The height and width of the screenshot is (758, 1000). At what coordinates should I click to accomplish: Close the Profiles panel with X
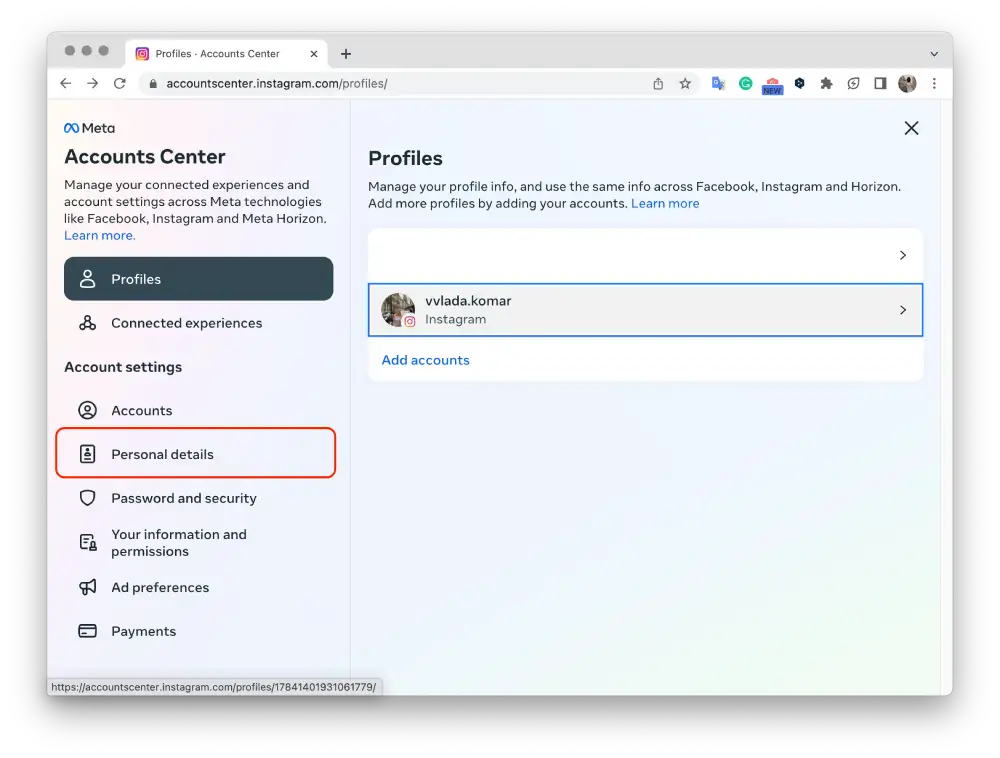coord(911,128)
